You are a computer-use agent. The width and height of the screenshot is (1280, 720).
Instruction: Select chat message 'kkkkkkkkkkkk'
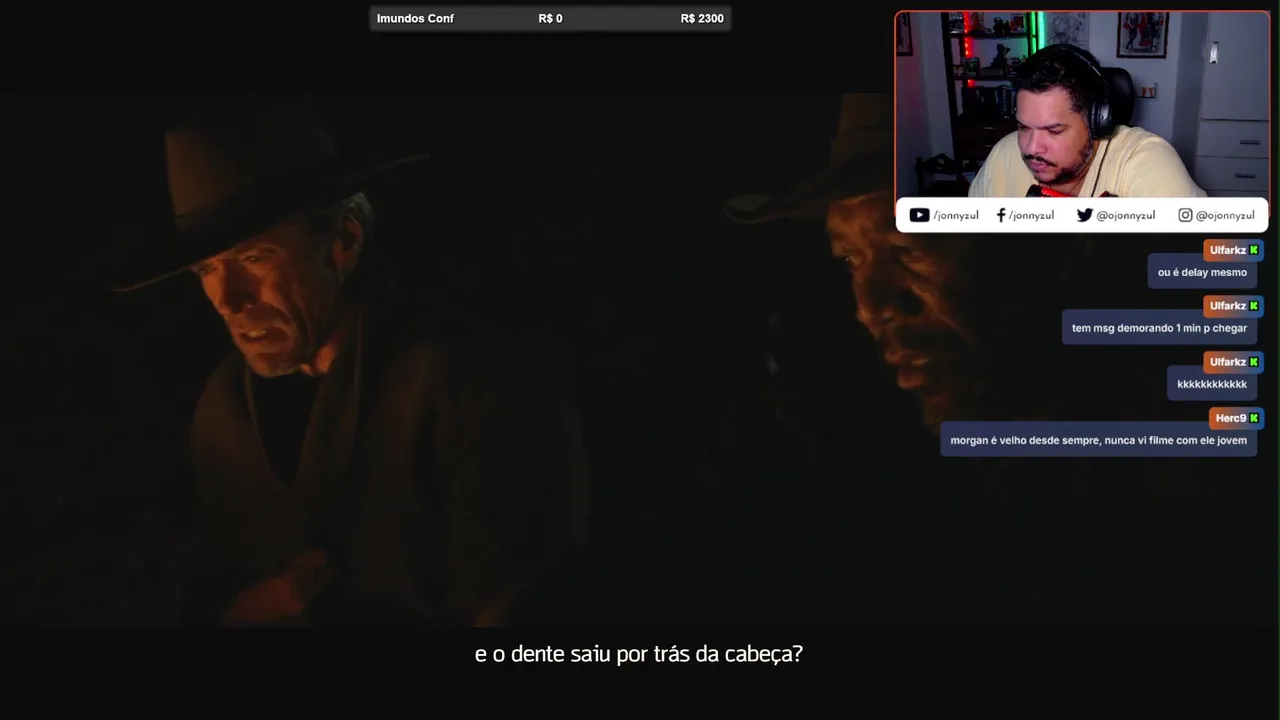coord(1212,384)
